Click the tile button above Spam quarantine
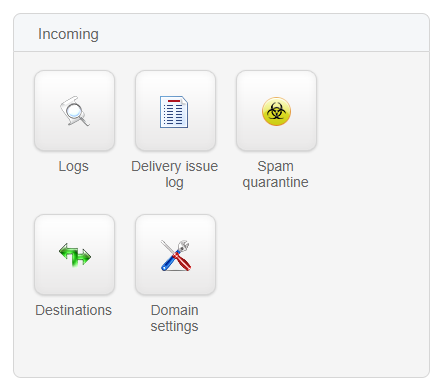The height and width of the screenshot is (391, 446). pos(277,111)
